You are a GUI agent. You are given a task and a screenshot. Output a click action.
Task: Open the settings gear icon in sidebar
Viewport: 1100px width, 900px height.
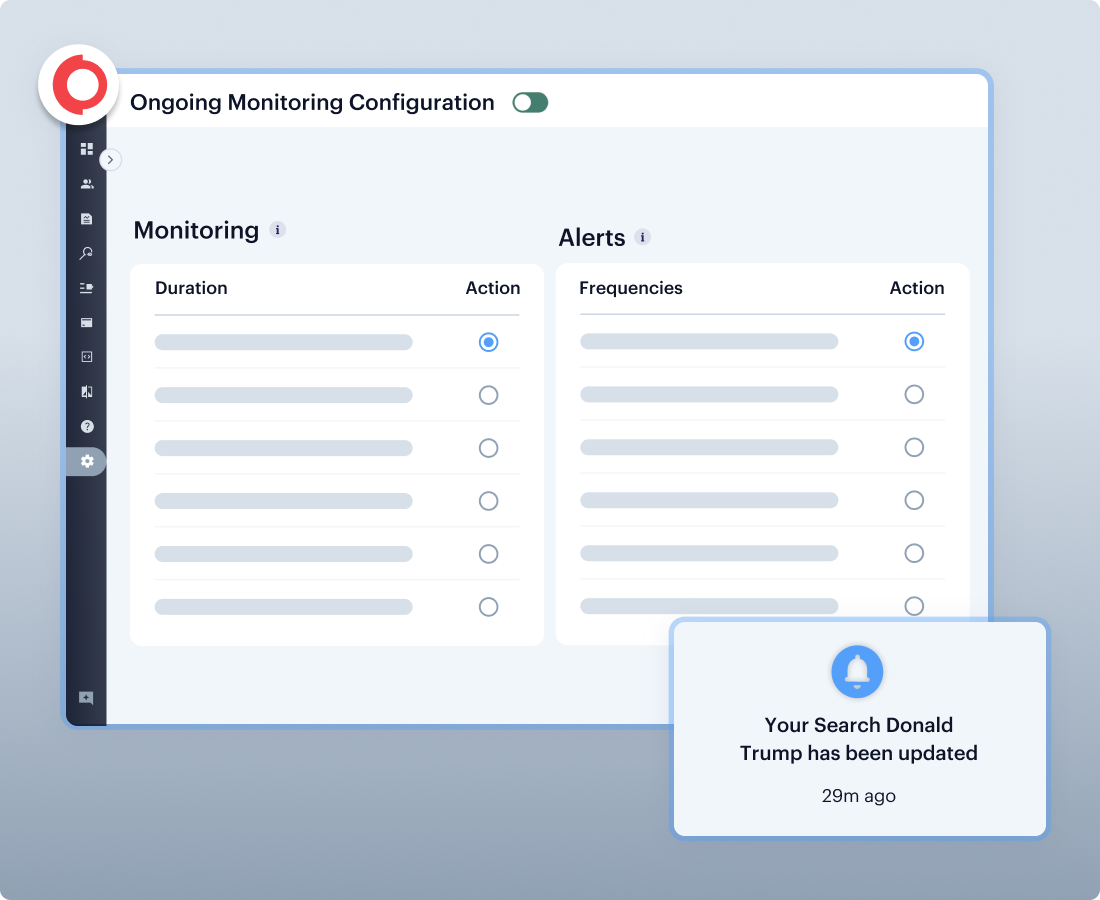[87, 461]
